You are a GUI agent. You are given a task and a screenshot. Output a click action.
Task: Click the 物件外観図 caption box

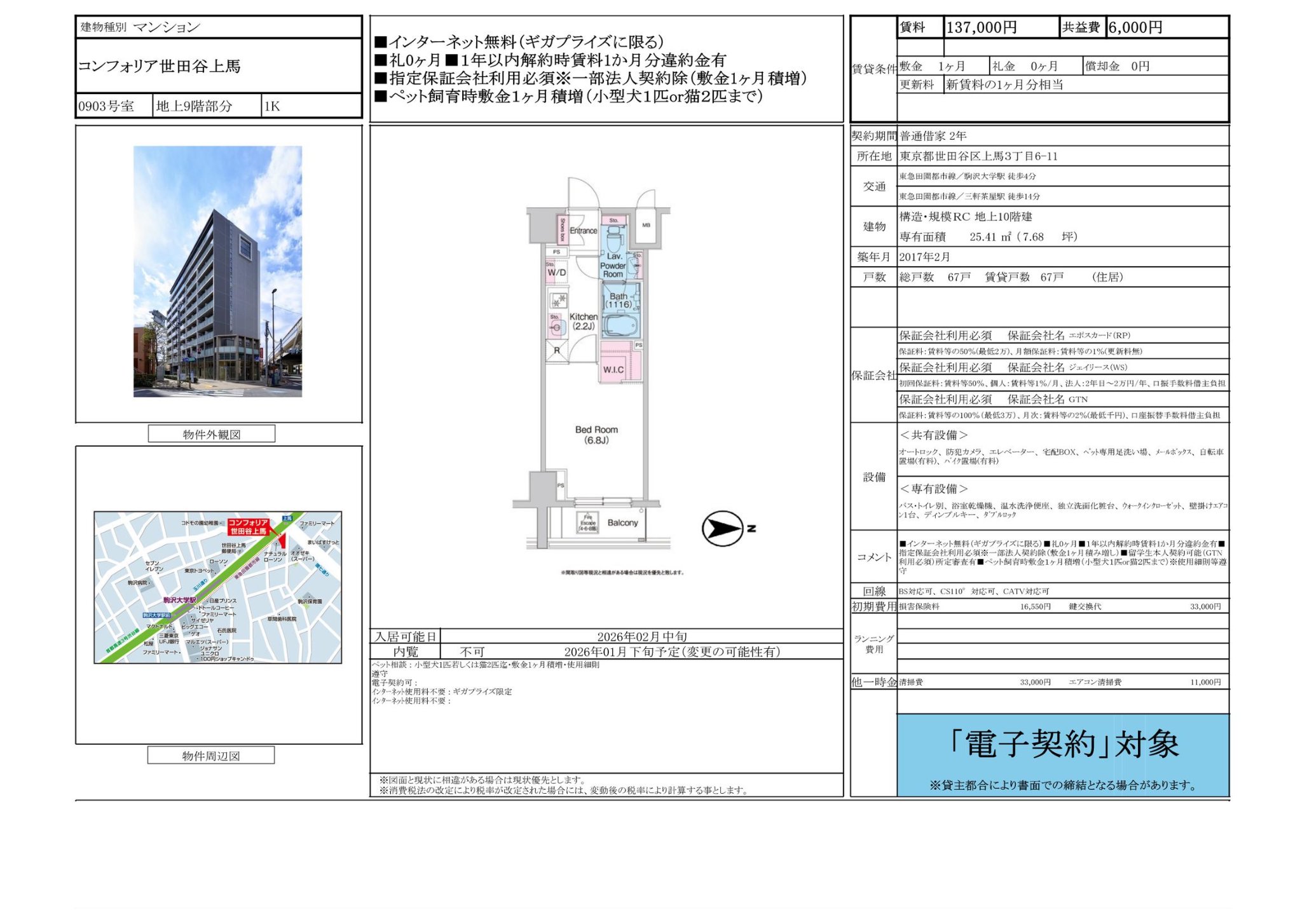211,434
